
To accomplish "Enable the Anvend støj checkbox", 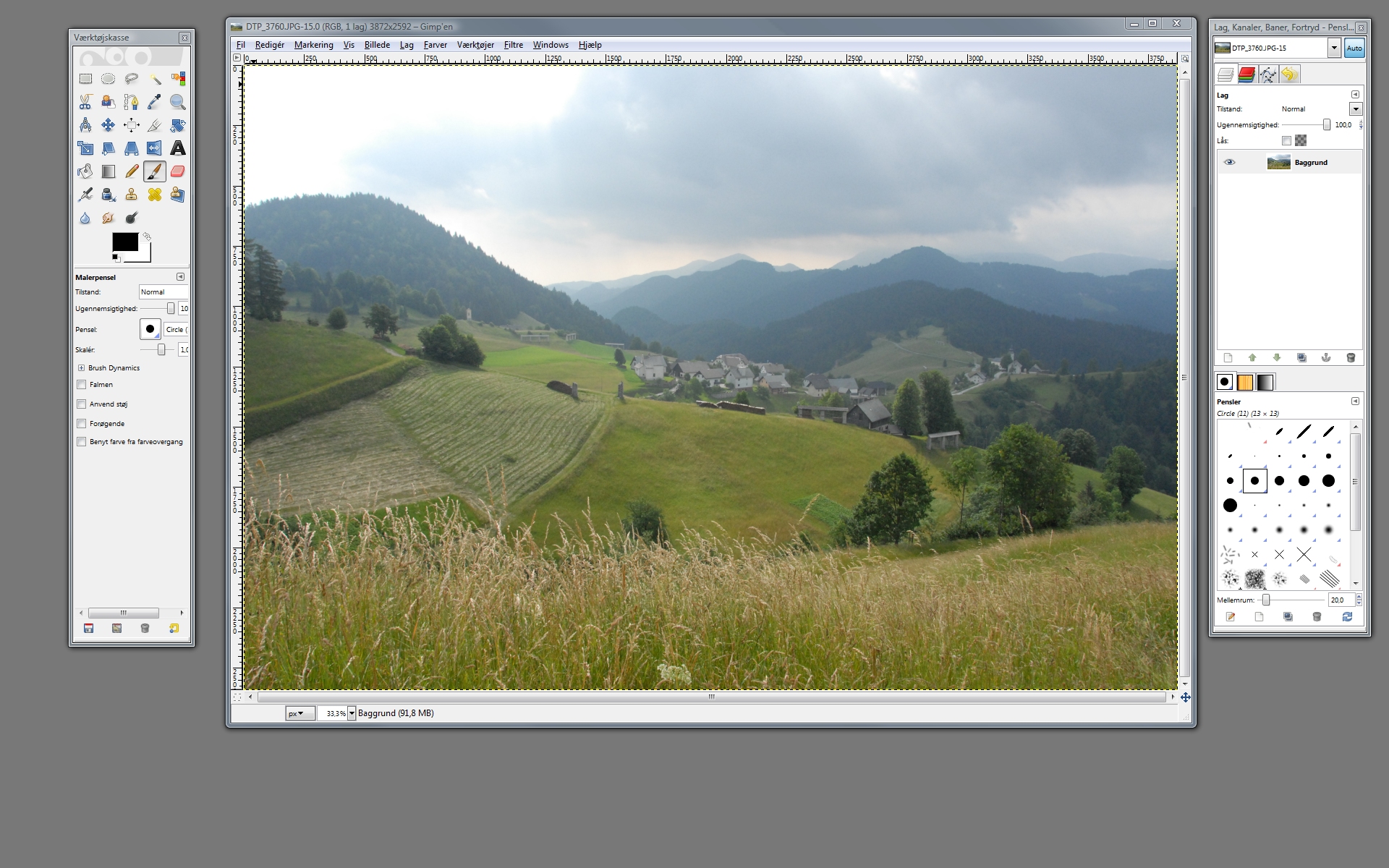I will (x=82, y=404).
